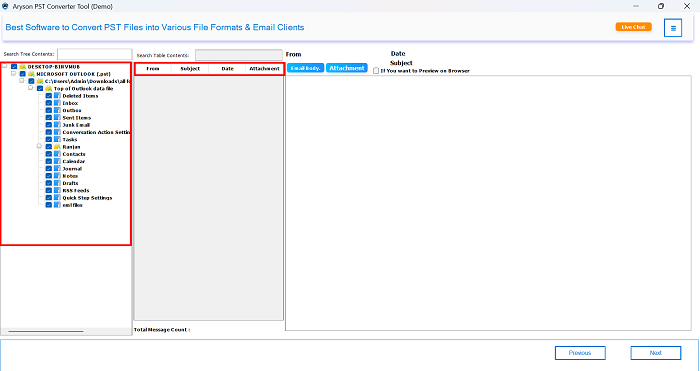The image size is (700, 371).
Task: Click the Drafts folder icon
Action: pos(57,183)
